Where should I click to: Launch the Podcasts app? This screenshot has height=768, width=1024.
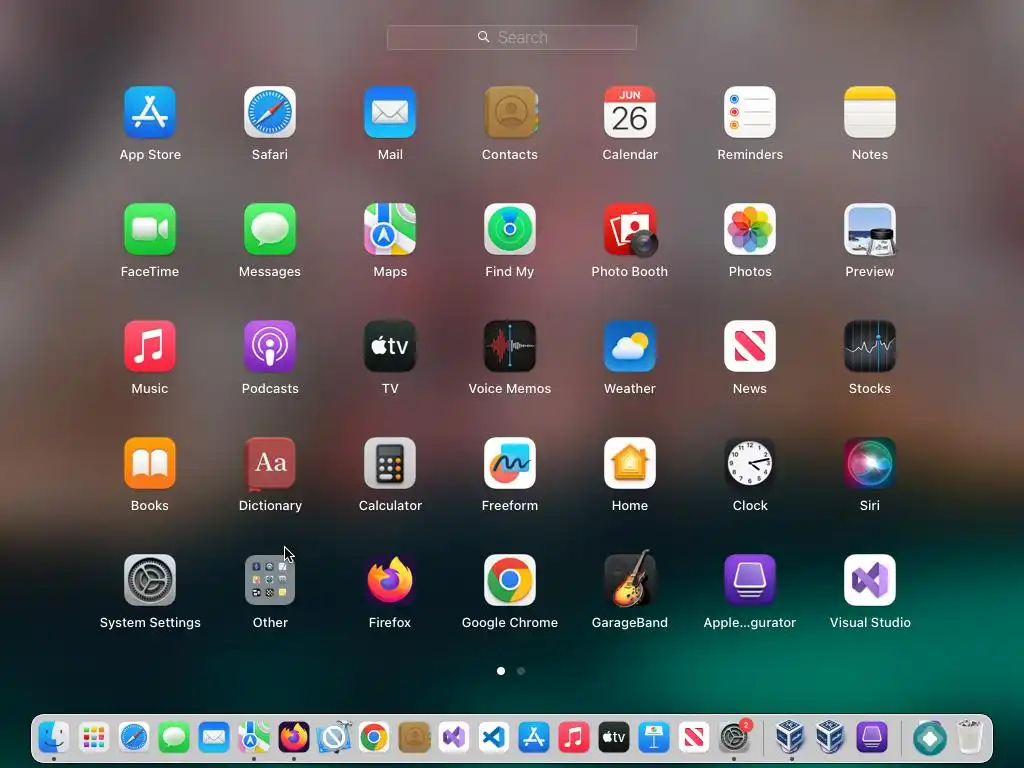(270, 346)
